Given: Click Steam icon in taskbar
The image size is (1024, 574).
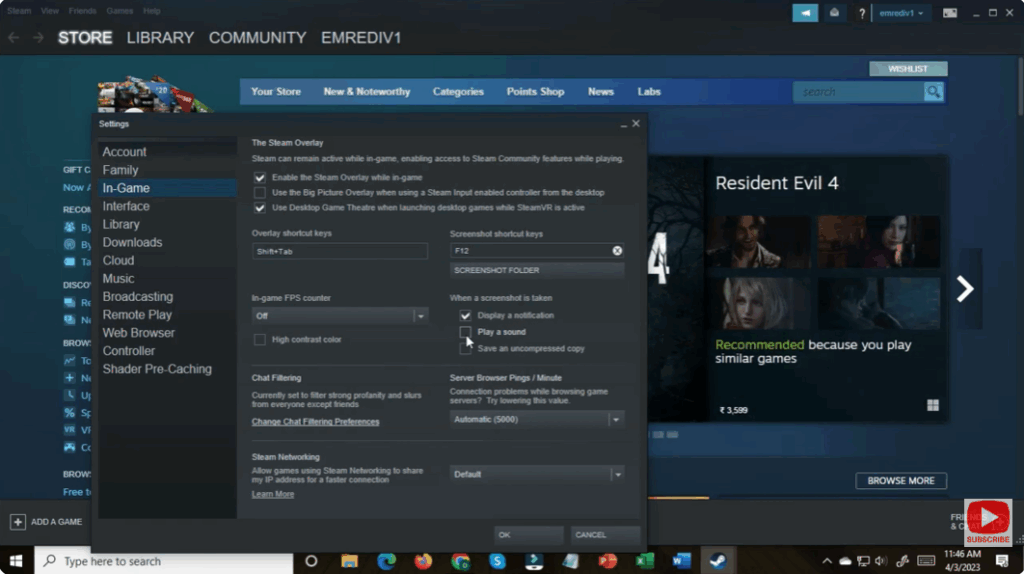Looking at the screenshot, I should coord(718,561).
